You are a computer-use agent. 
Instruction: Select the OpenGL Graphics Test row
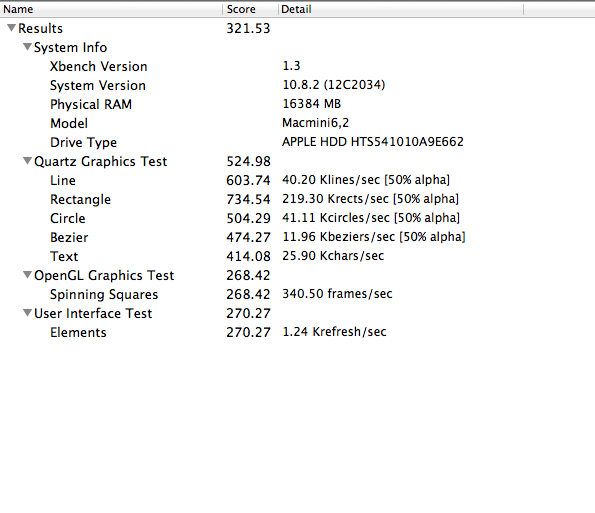[x=298, y=275]
